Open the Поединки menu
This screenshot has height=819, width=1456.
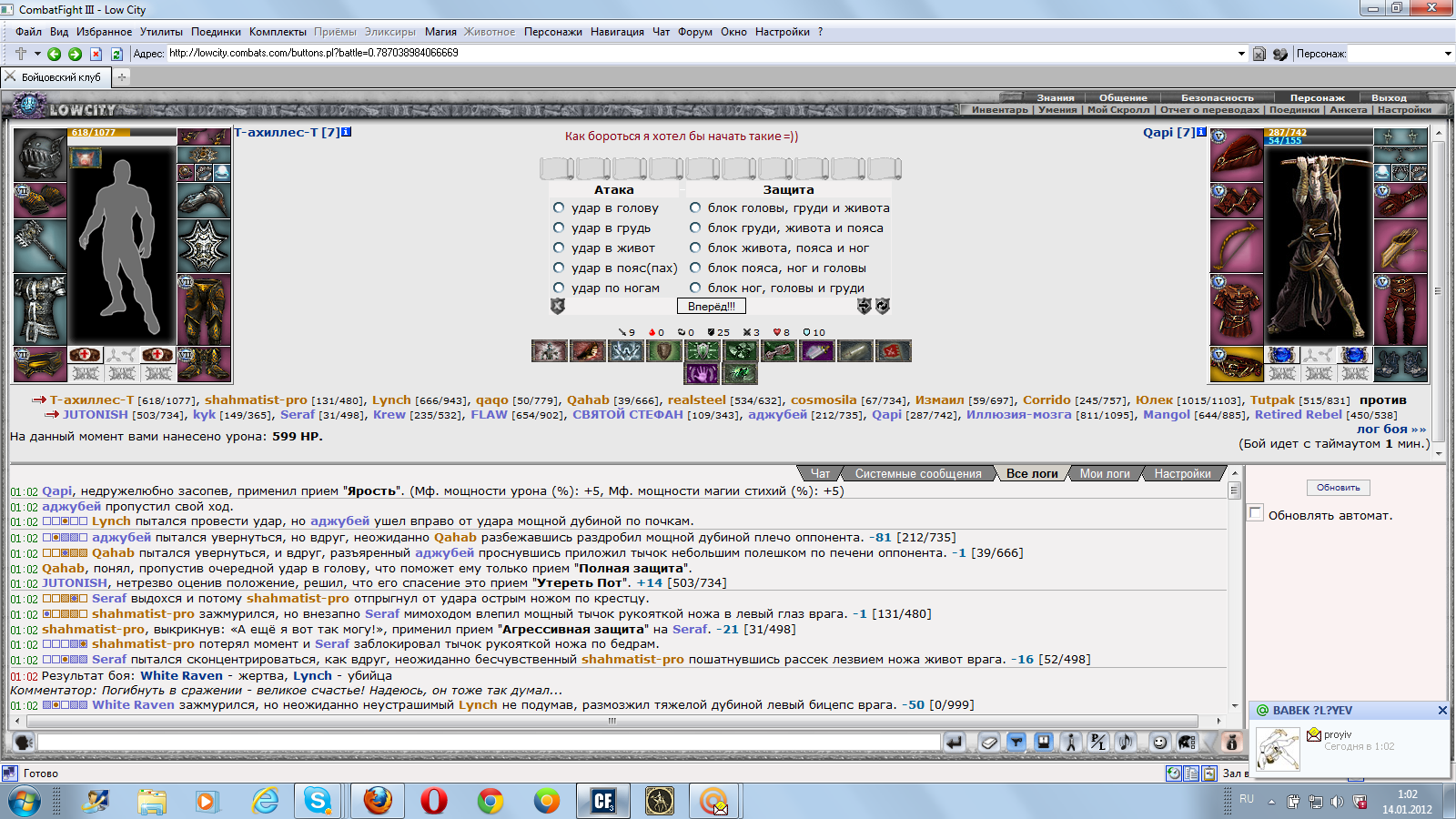217,32
